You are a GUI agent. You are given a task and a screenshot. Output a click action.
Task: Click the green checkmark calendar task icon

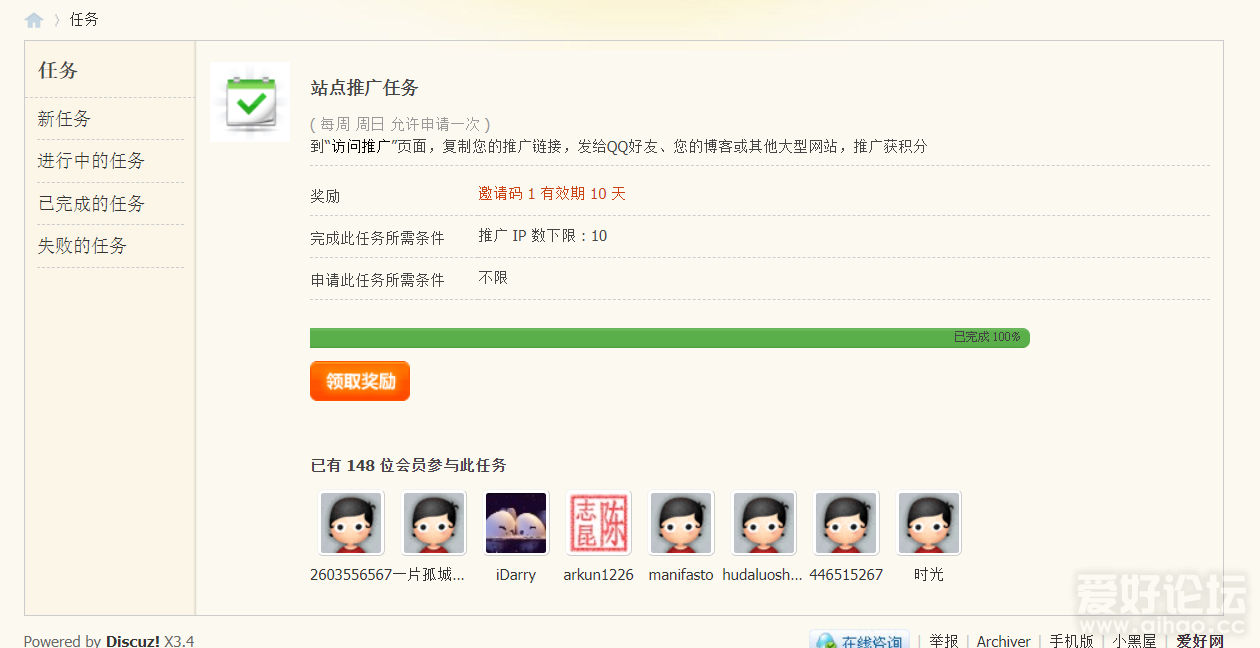tap(250, 102)
